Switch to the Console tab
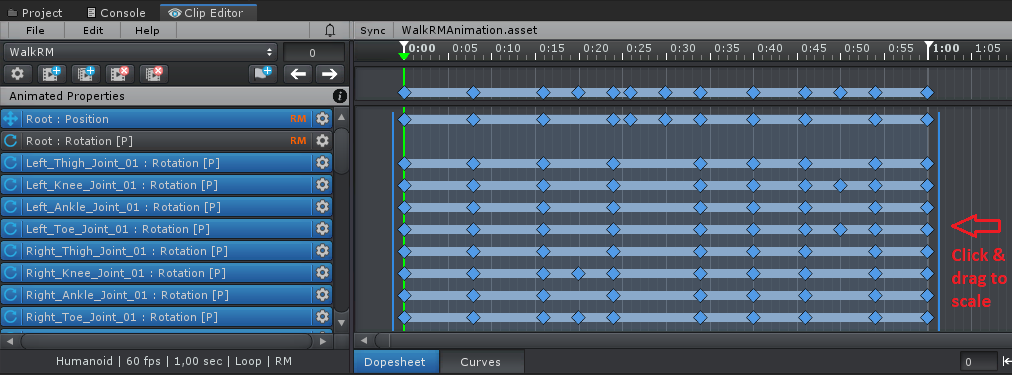 [116, 13]
